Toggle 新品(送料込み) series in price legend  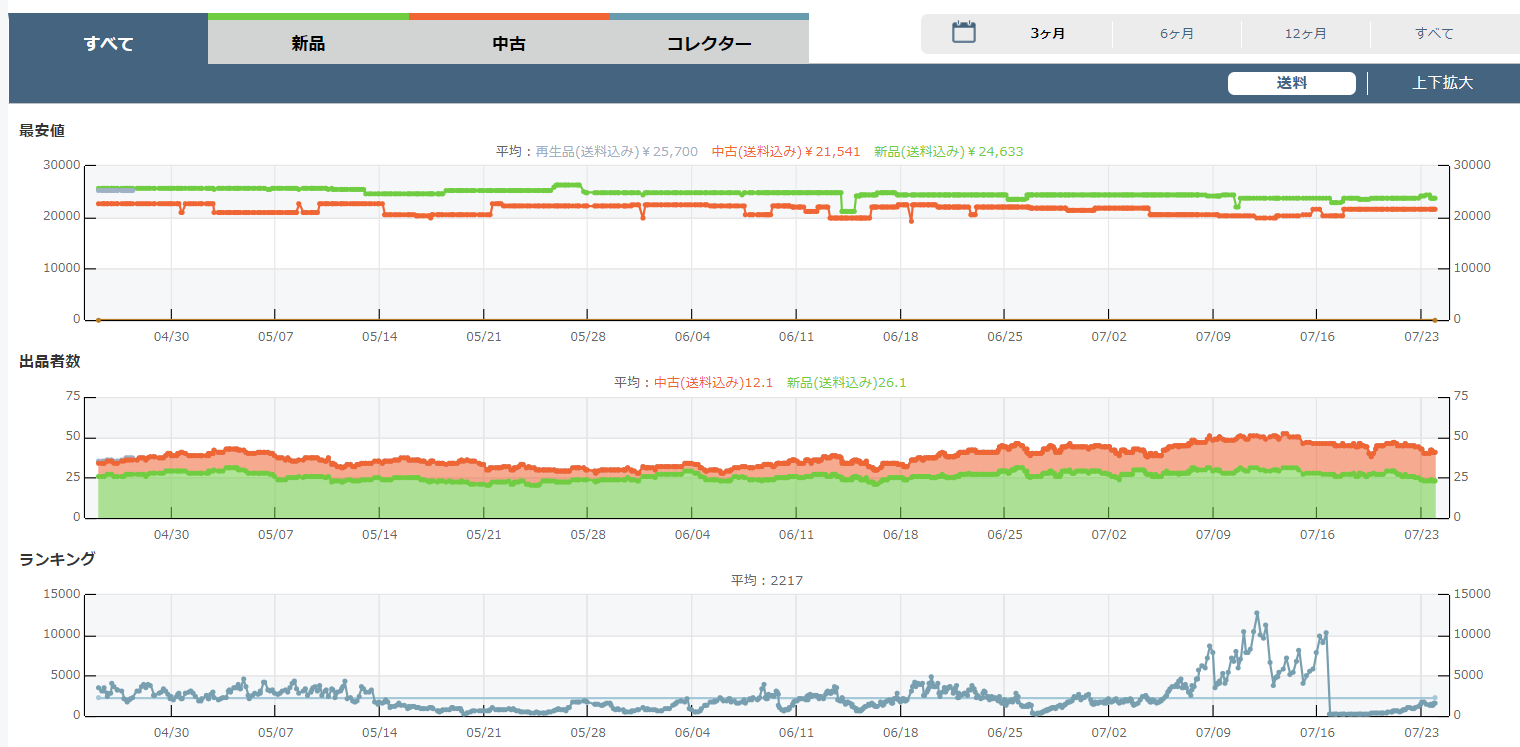click(x=948, y=152)
